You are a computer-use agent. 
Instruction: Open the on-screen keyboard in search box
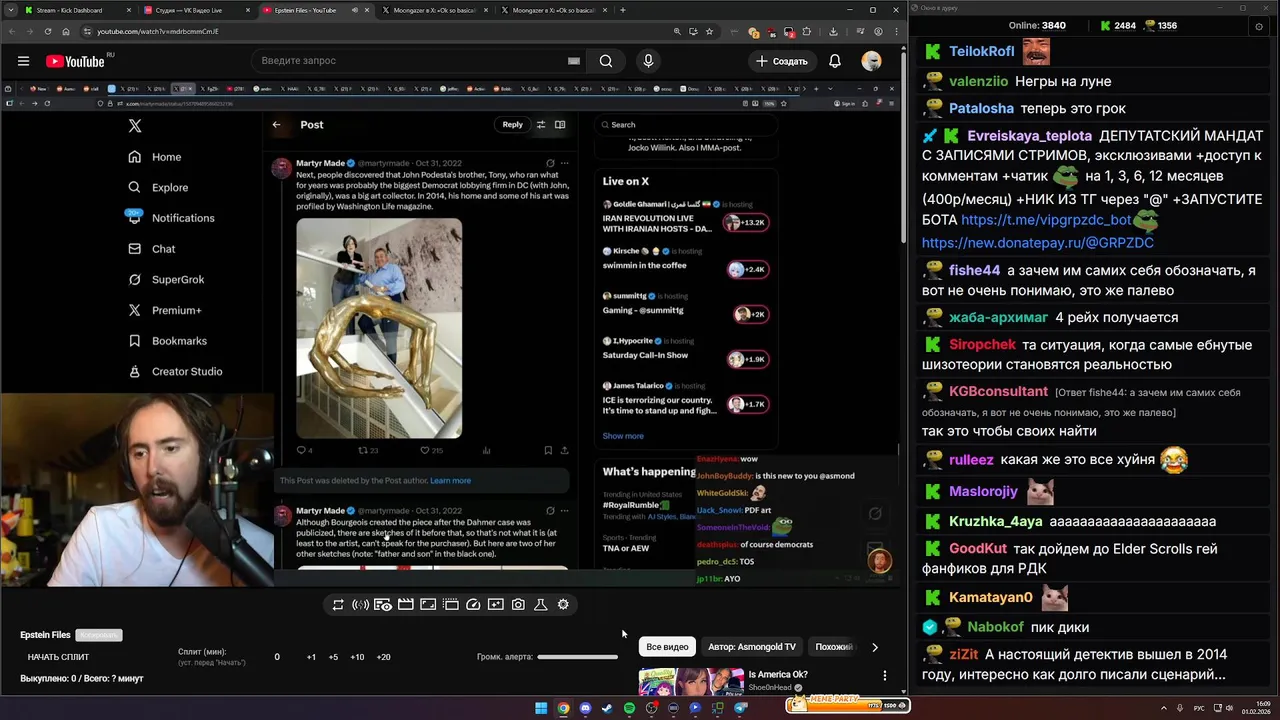click(x=574, y=61)
